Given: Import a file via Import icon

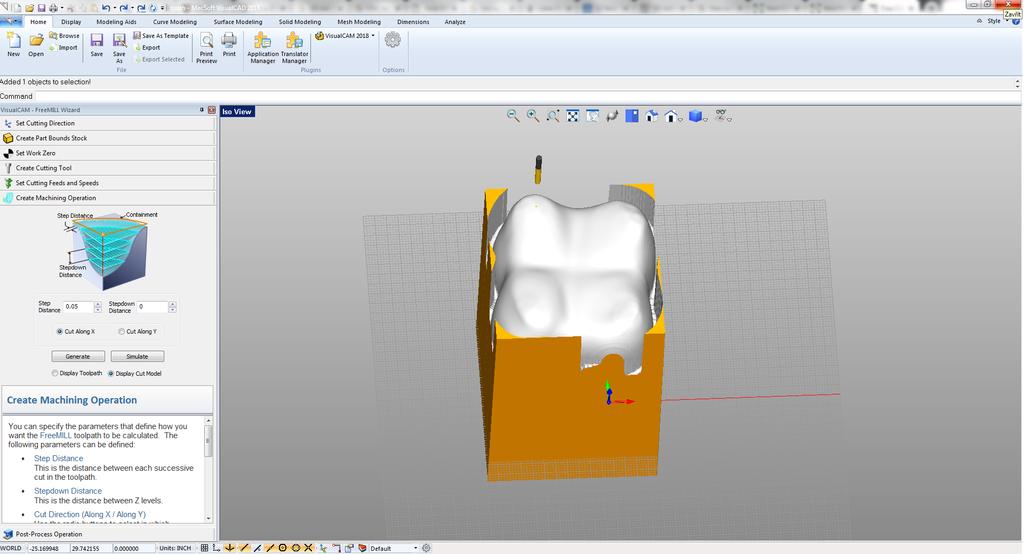Looking at the screenshot, I should tap(64, 48).
